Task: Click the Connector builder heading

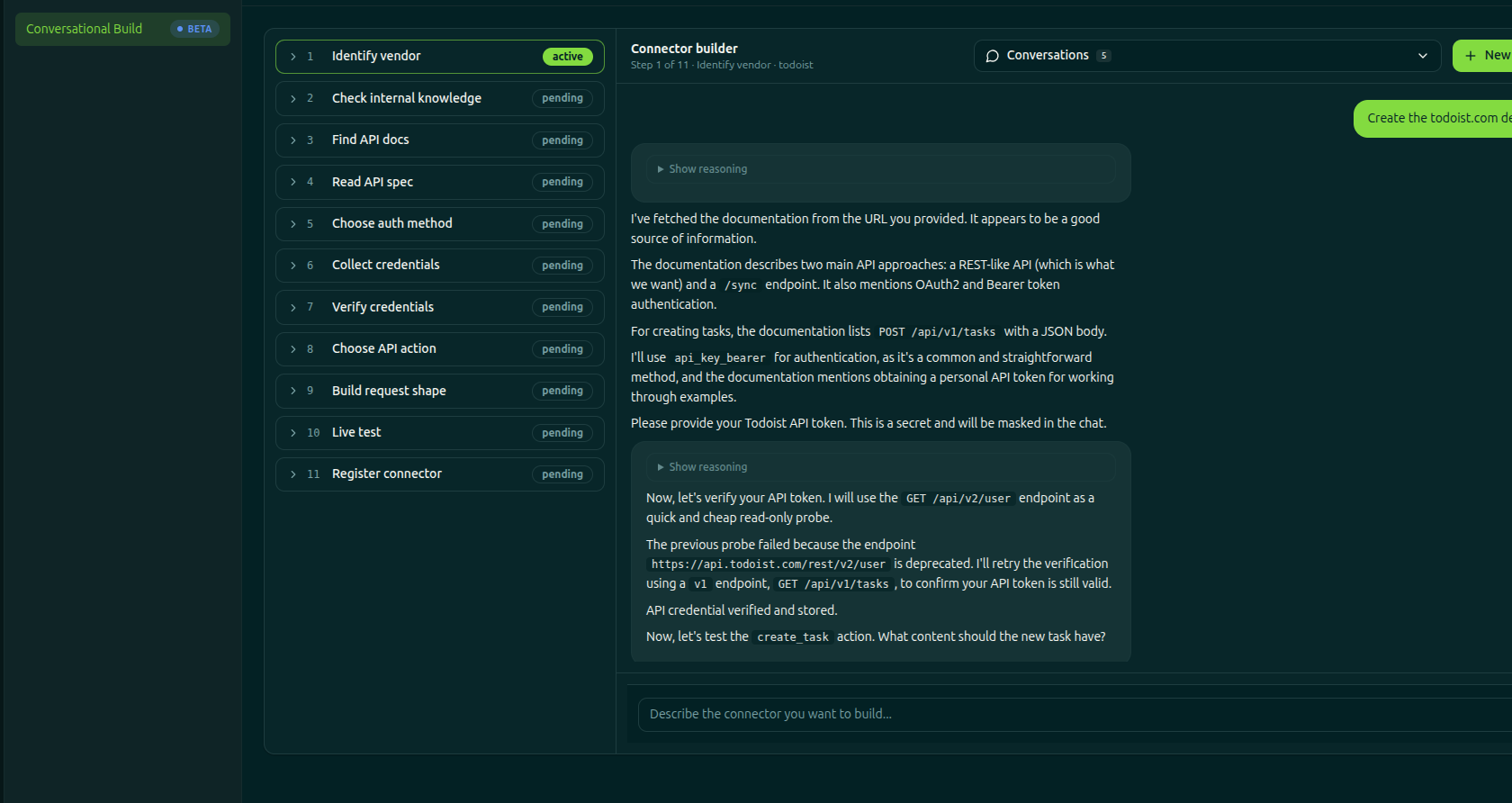Action: pyautogui.click(x=684, y=49)
